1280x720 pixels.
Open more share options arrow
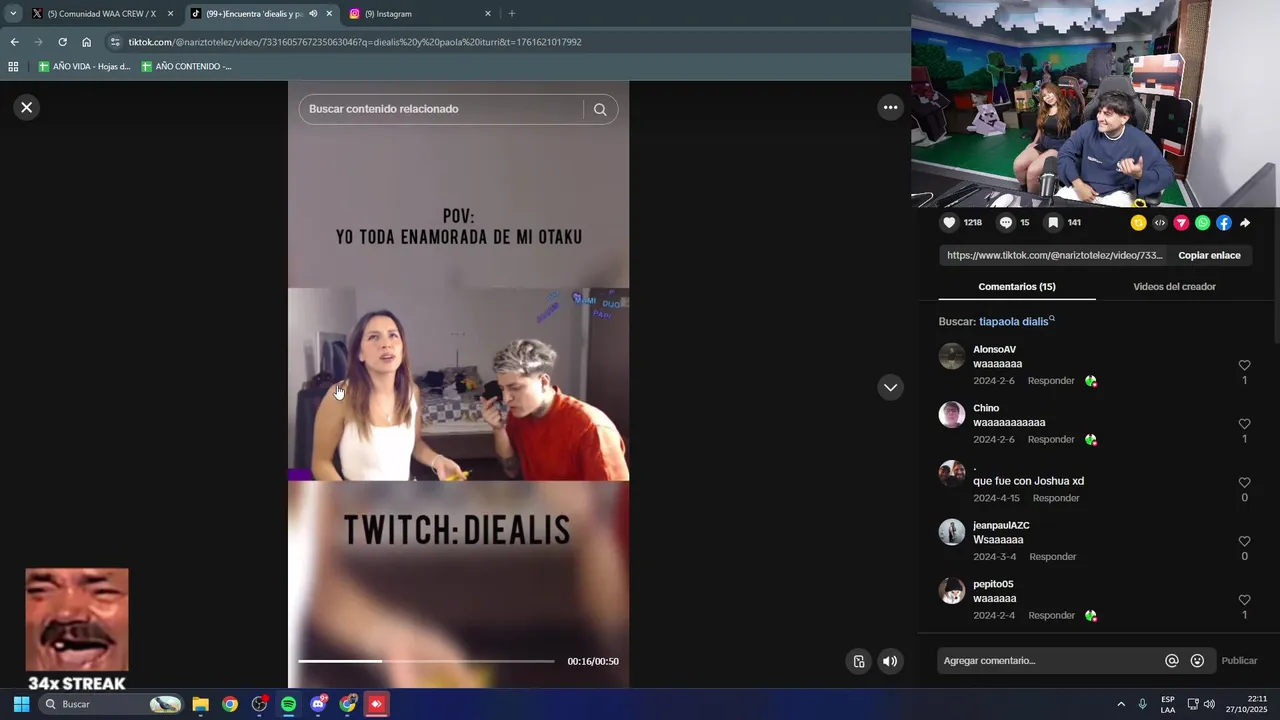point(1245,223)
